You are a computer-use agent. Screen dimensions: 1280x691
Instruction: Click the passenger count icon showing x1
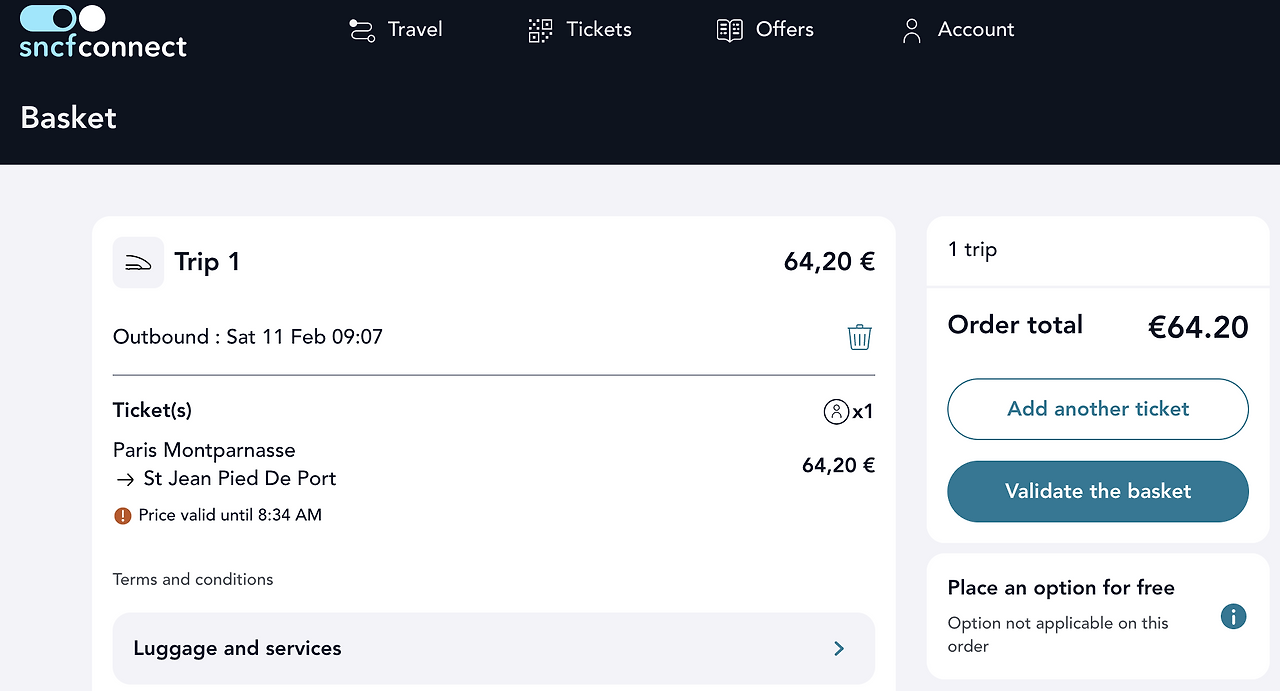tap(836, 411)
